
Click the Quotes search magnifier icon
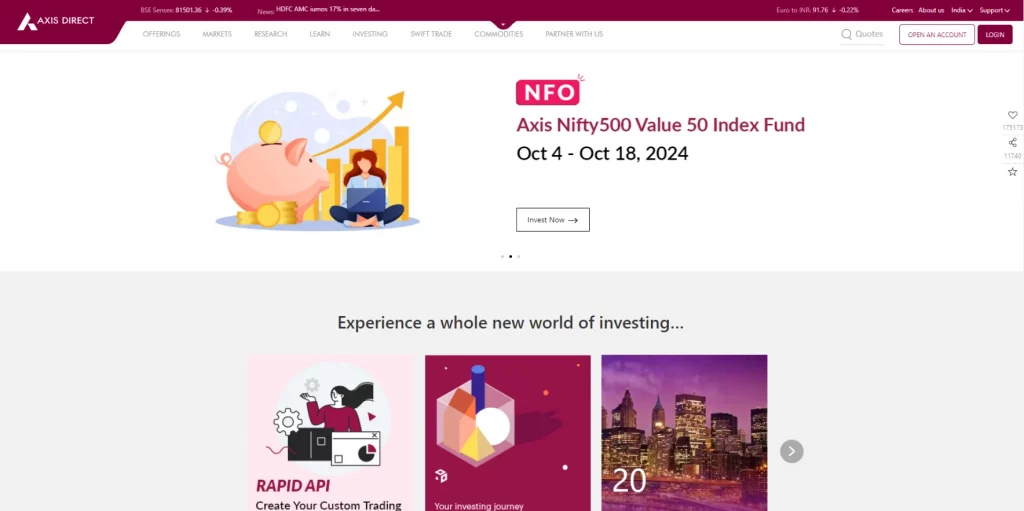[846, 34]
